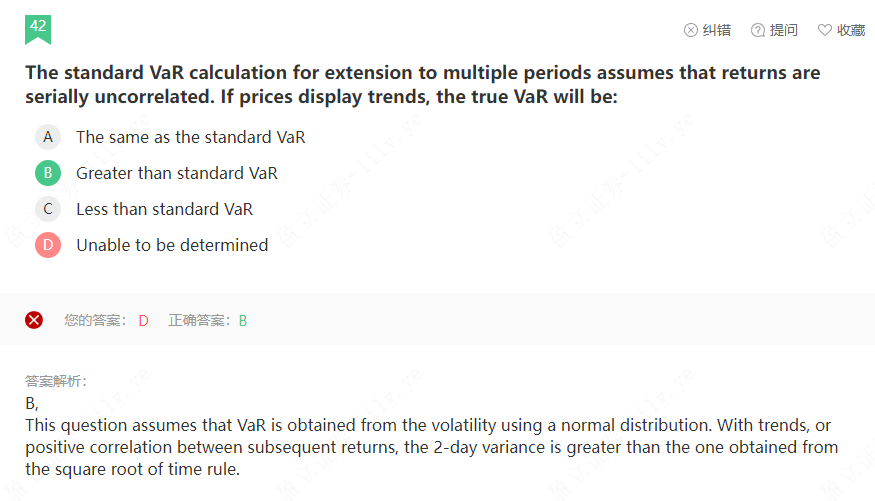Choose "Unable to be determined" answer text

[x=172, y=245]
